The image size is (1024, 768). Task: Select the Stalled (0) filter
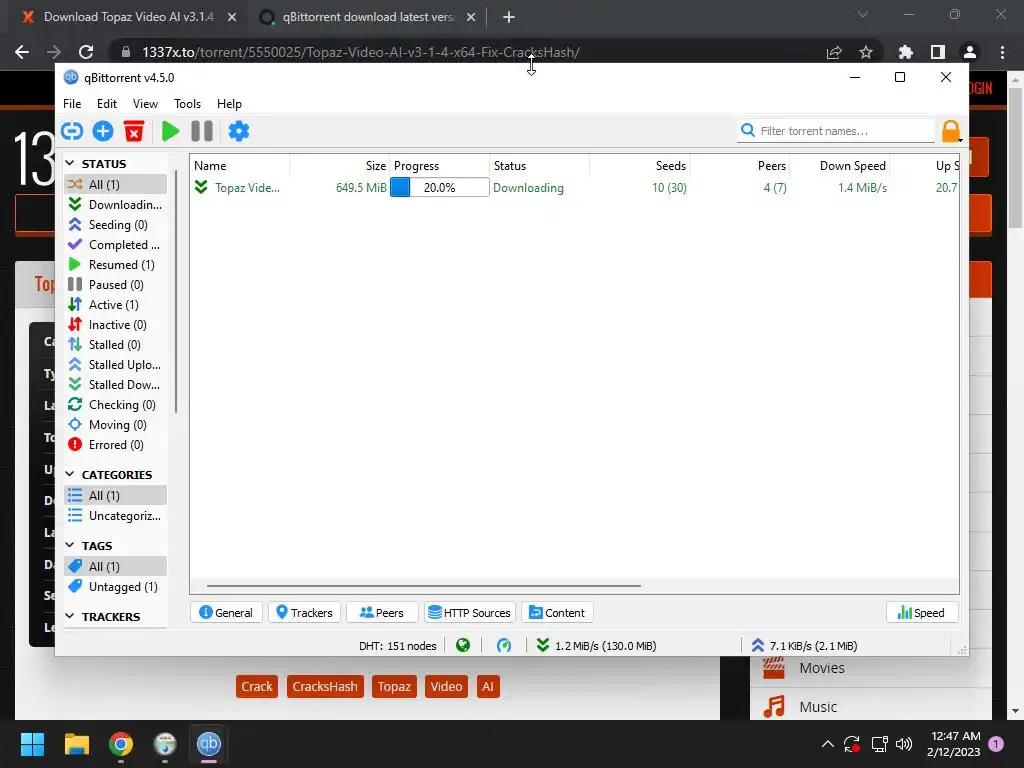tap(116, 345)
